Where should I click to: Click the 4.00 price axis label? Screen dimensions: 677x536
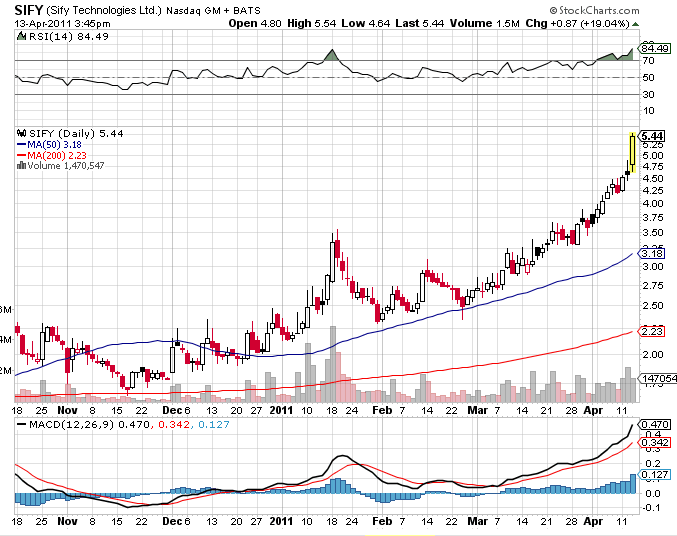point(652,203)
